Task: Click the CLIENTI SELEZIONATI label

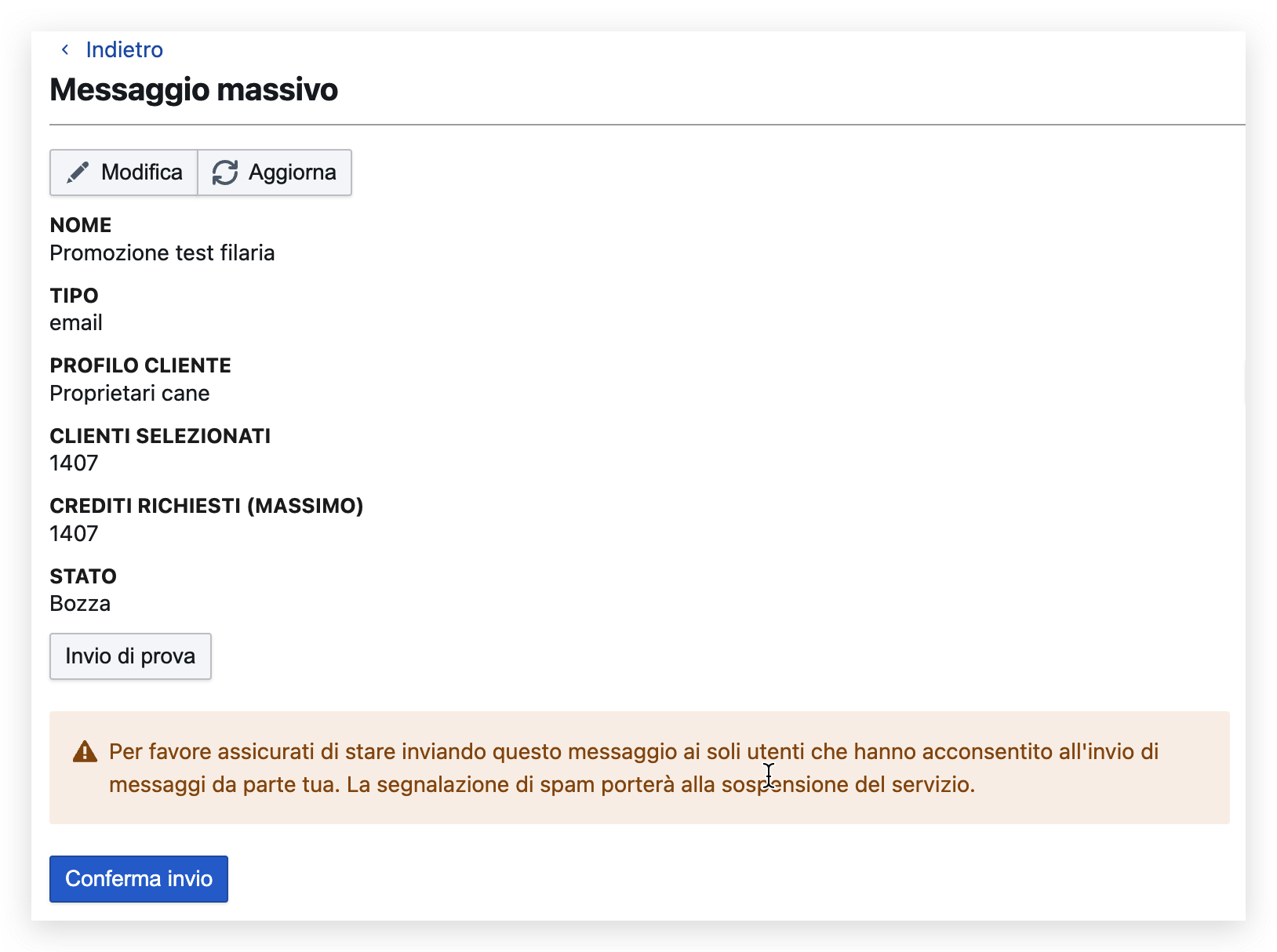Action: [x=160, y=436]
